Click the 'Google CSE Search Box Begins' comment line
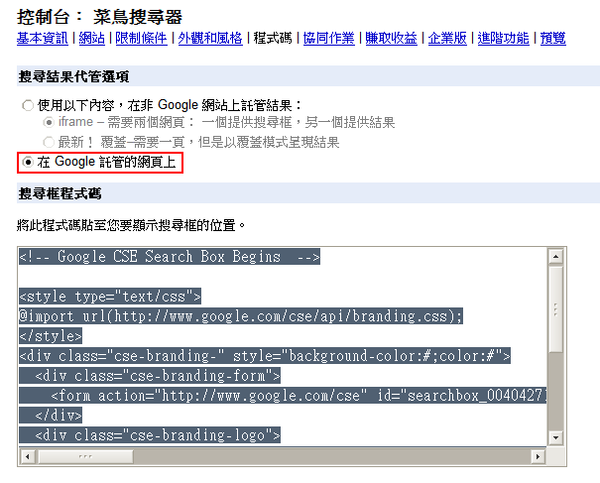This screenshot has width=600, height=483. [170, 256]
